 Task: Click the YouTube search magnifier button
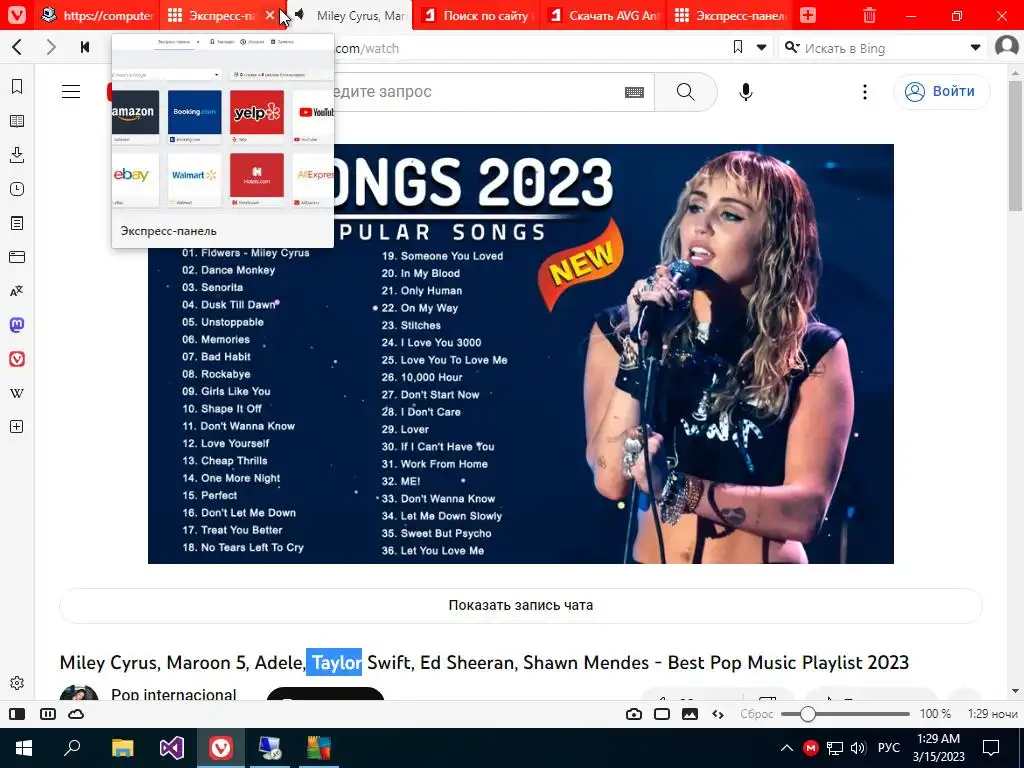(686, 91)
